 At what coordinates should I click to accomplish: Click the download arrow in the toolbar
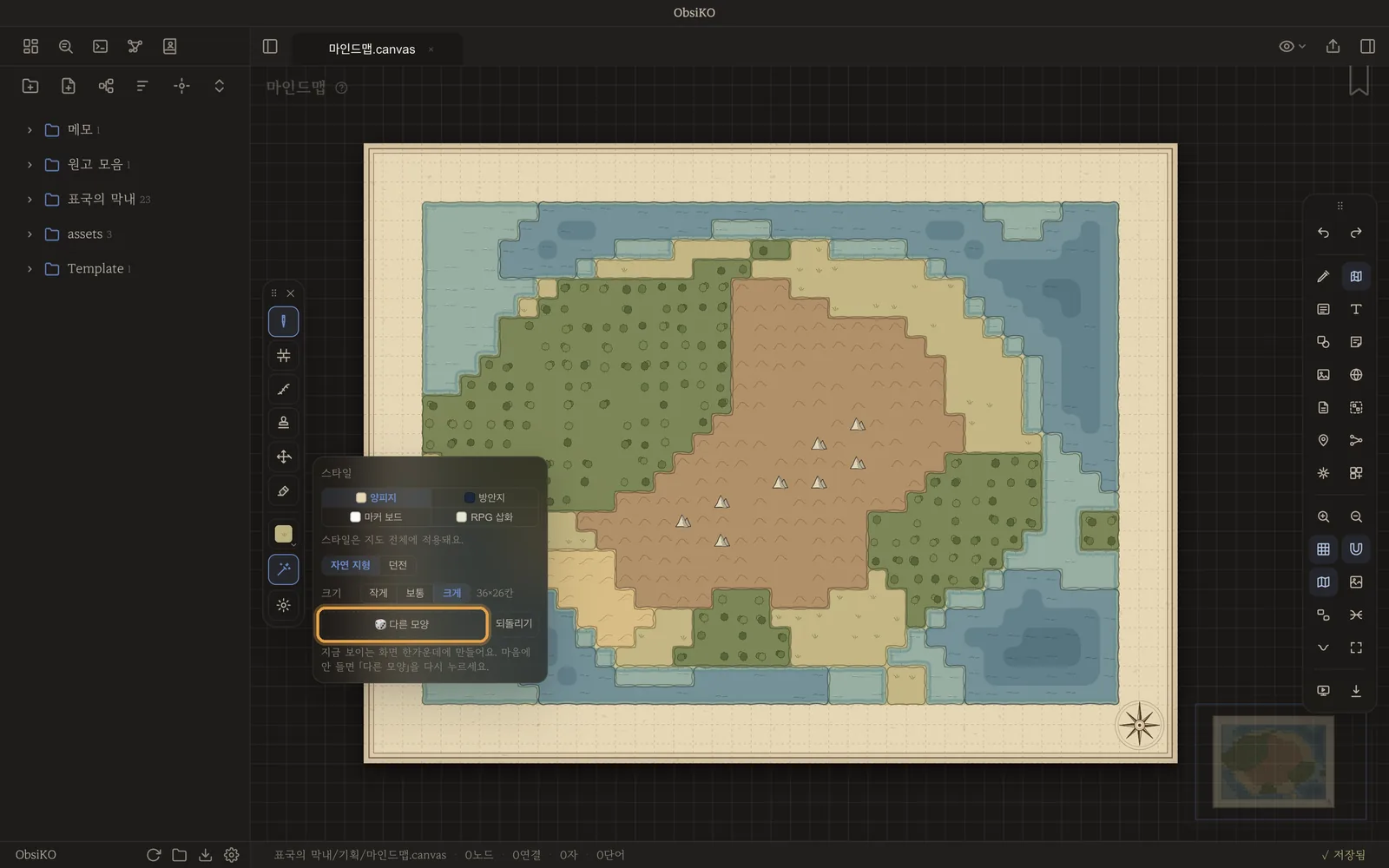pyautogui.click(x=1356, y=691)
